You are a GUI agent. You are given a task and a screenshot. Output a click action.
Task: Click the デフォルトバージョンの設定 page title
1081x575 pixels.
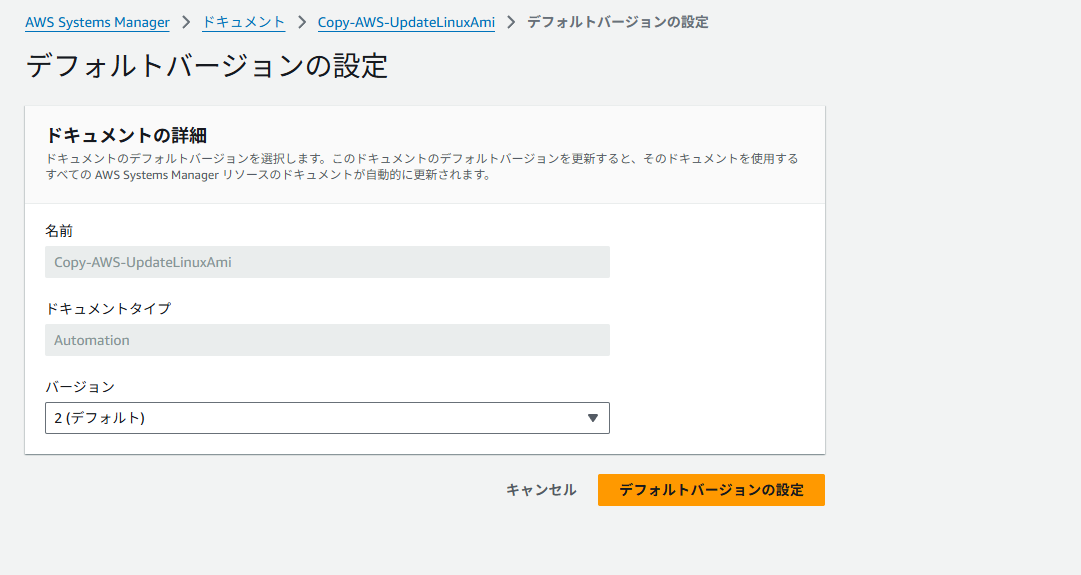(x=207, y=66)
